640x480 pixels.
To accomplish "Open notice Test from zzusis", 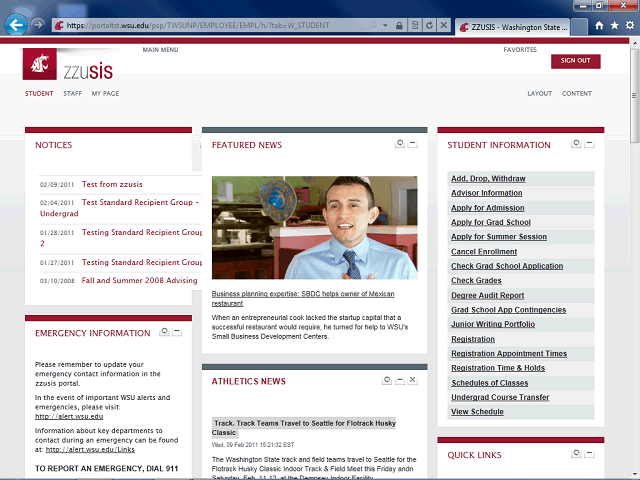I will (112, 184).
